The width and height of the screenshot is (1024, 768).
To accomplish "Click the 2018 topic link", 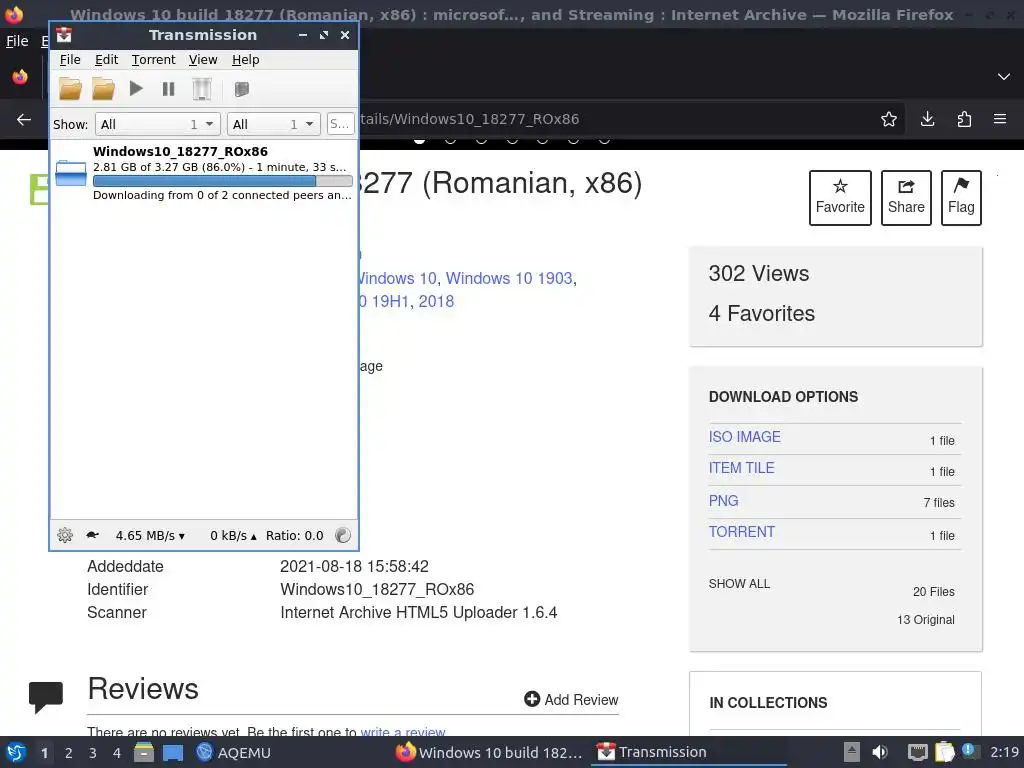I will point(436,301).
